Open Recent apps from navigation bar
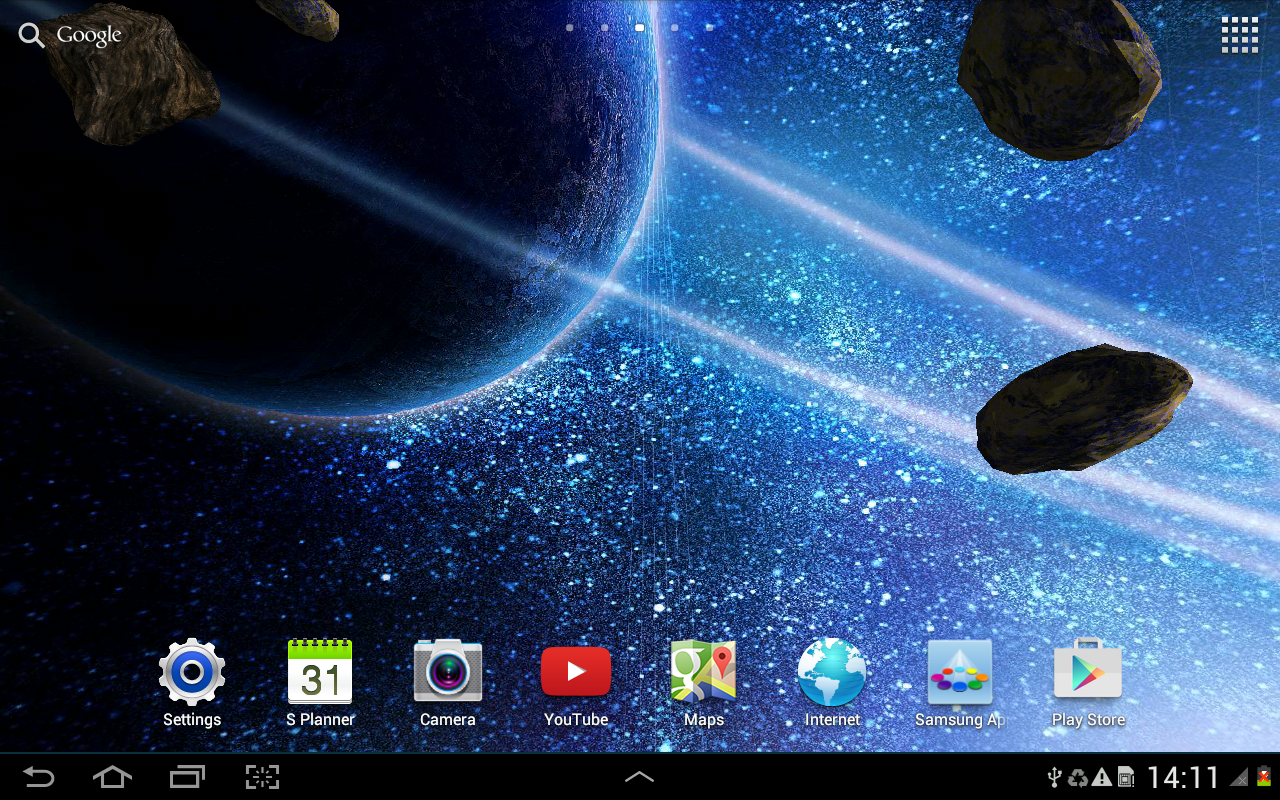The height and width of the screenshot is (800, 1280). pos(186,777)
